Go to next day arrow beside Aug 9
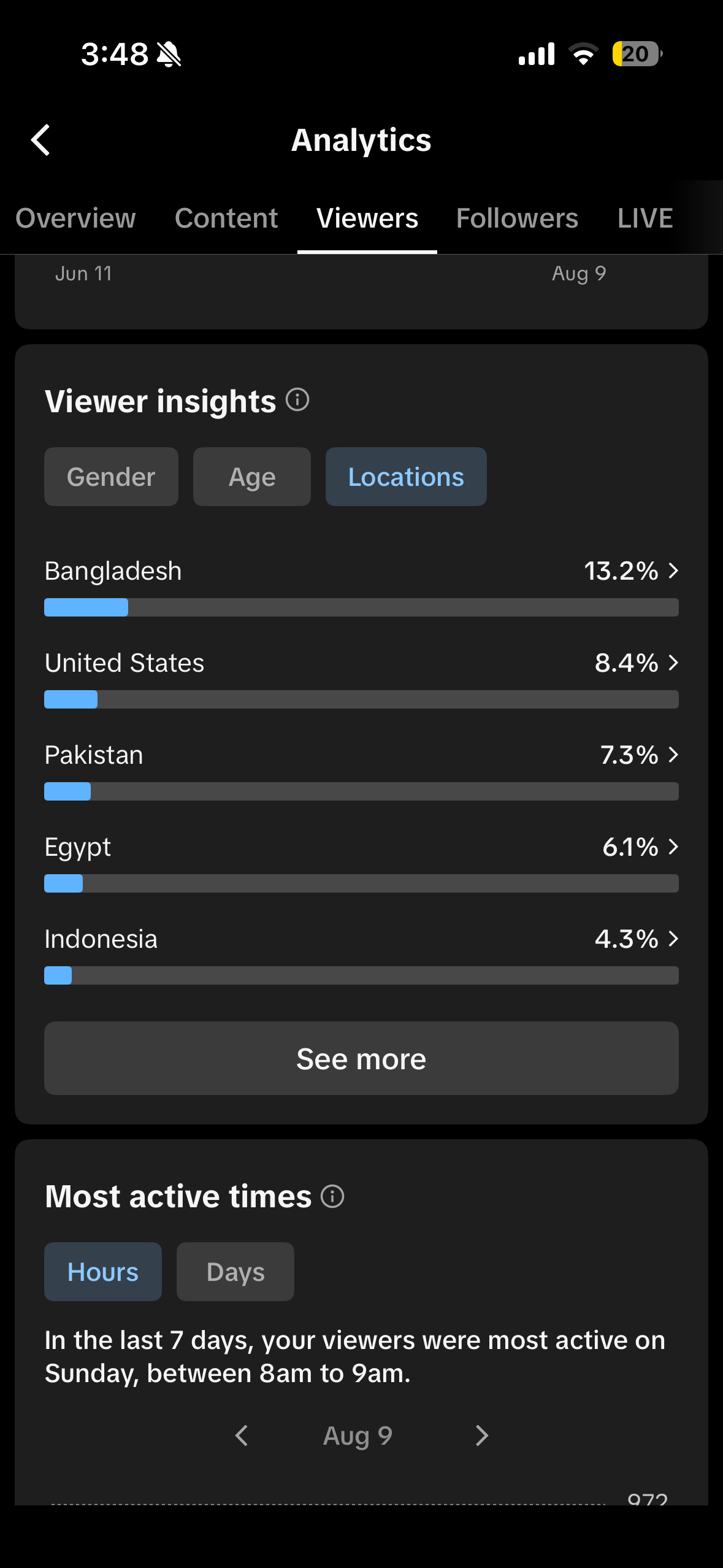723x1568 pixels. [x=482, y=1435]
